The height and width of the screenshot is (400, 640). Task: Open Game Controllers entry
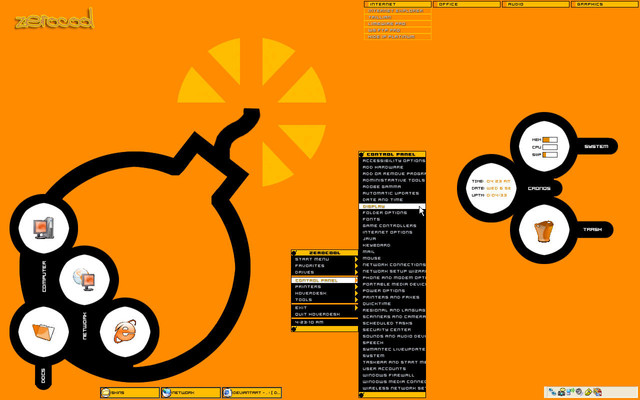(x=392, y=226)
